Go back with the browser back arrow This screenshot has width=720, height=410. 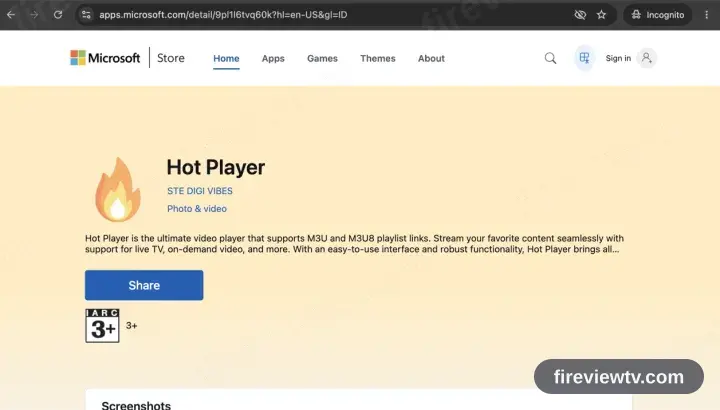[x=11, y=15]
